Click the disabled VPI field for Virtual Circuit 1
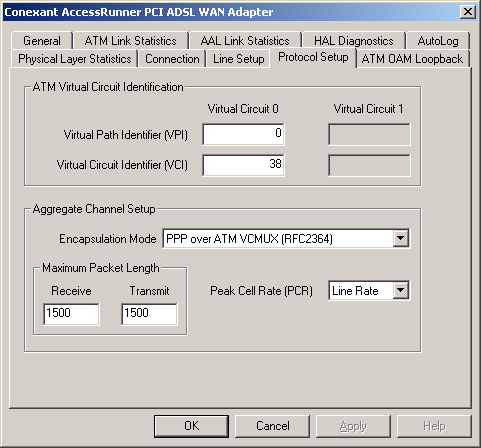Screen dimensions: 481x448 (369, 134)
